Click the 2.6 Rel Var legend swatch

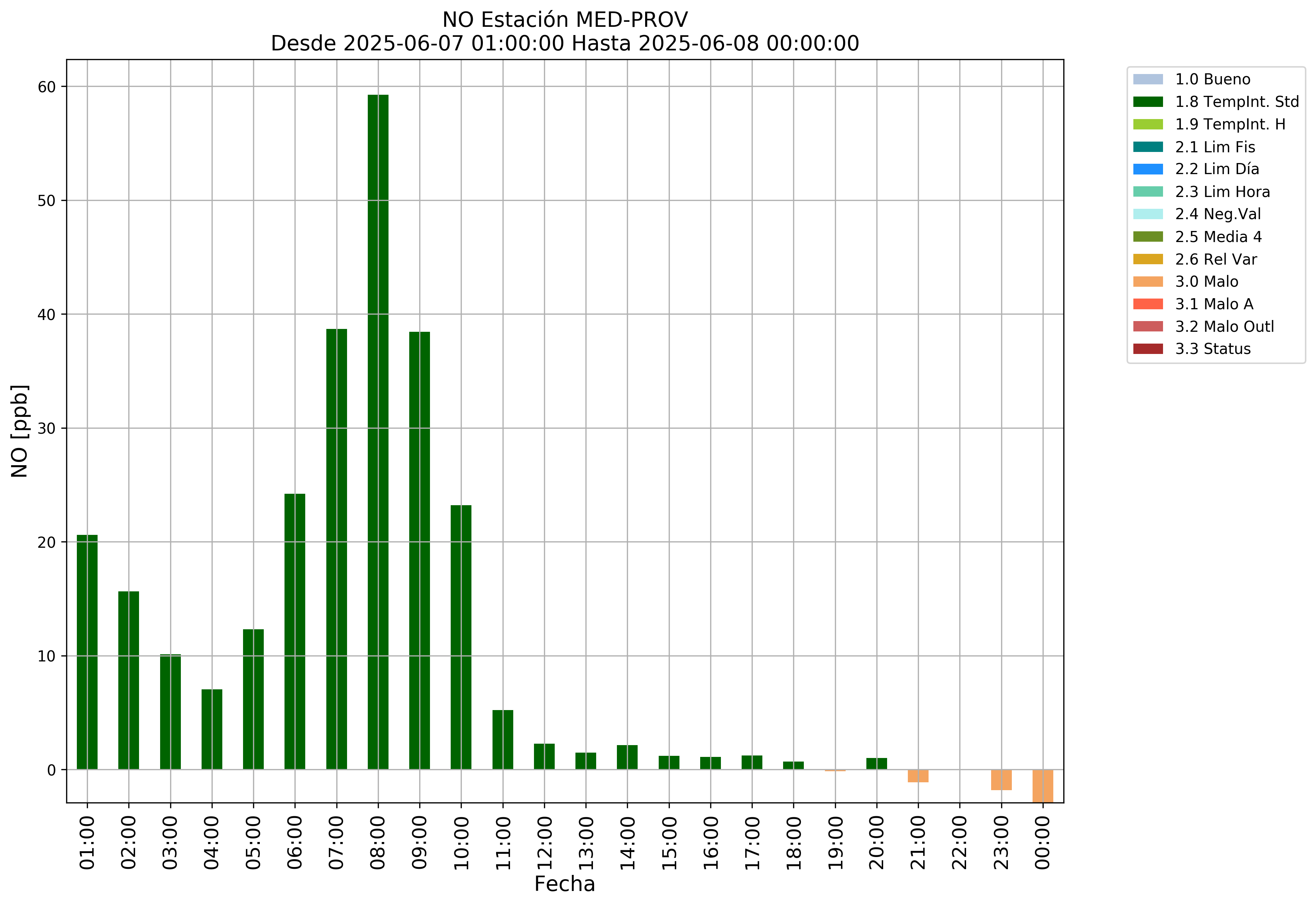pos(1147,259)
